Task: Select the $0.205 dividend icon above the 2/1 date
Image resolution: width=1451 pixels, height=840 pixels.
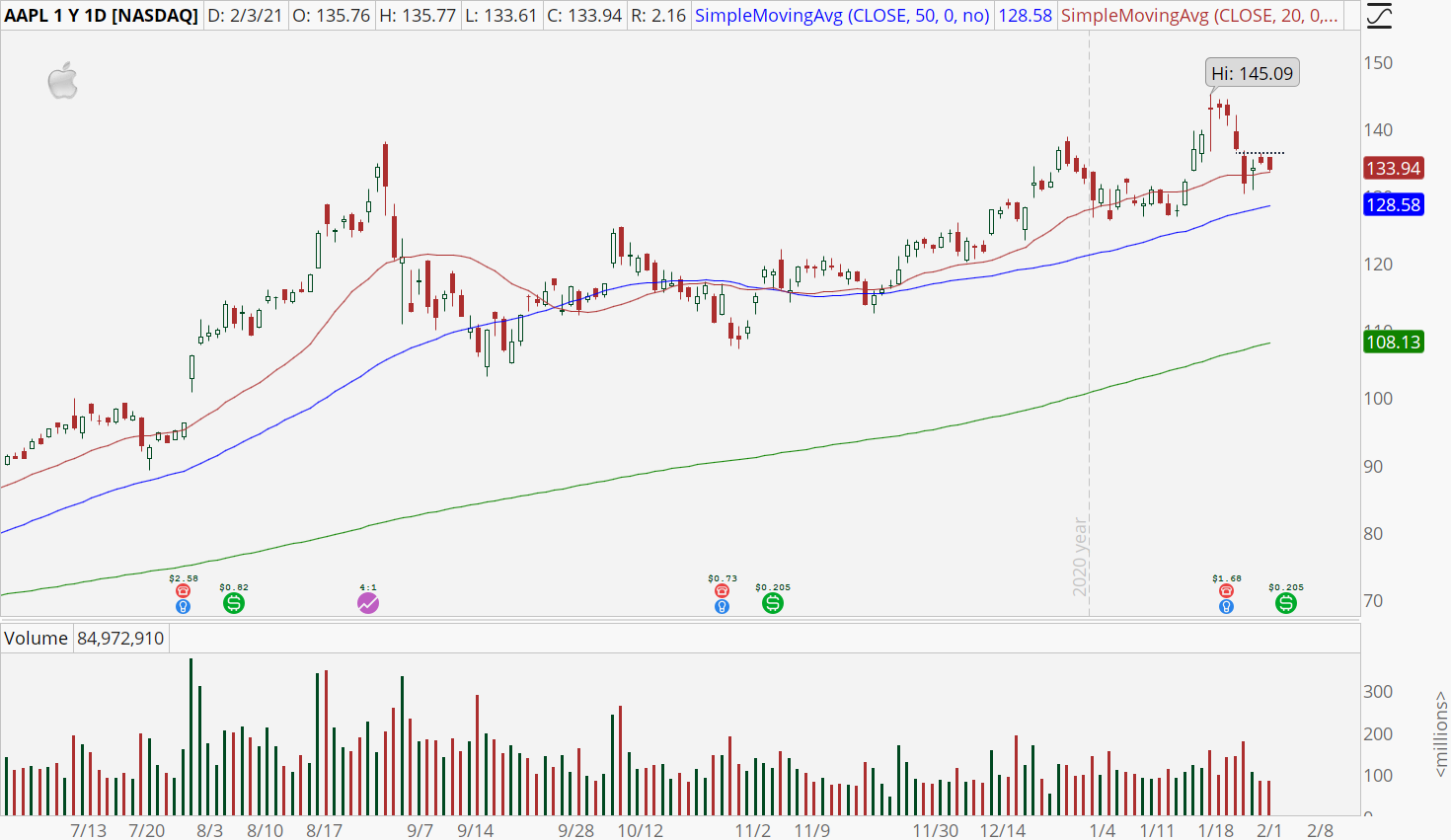Action: point(1286,602)
